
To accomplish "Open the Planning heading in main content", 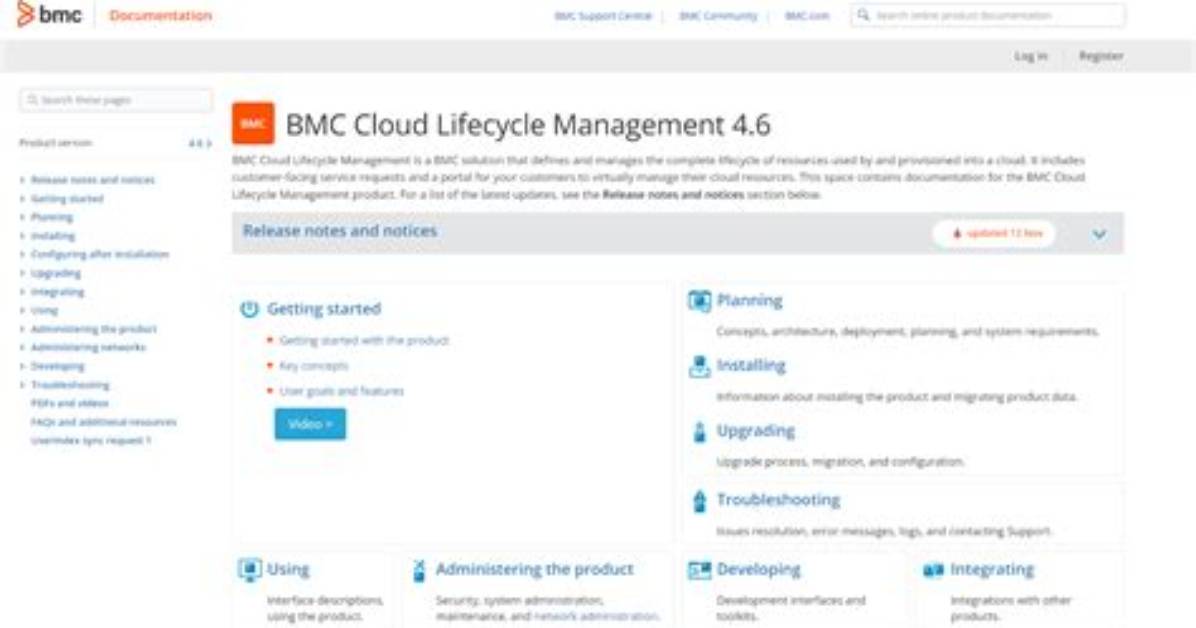I will (749, 301).
